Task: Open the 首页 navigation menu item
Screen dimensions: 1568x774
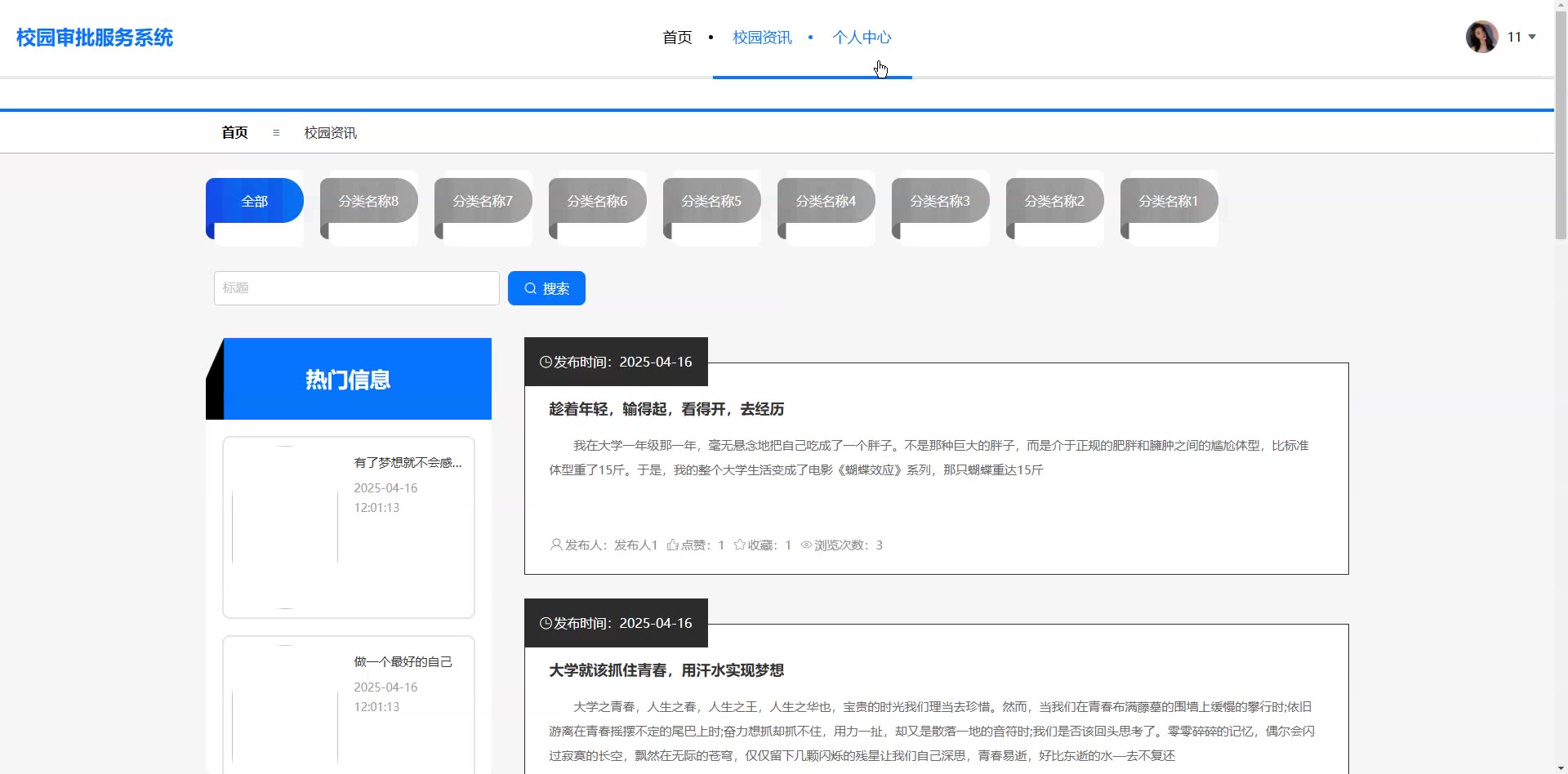Action: 677,38
